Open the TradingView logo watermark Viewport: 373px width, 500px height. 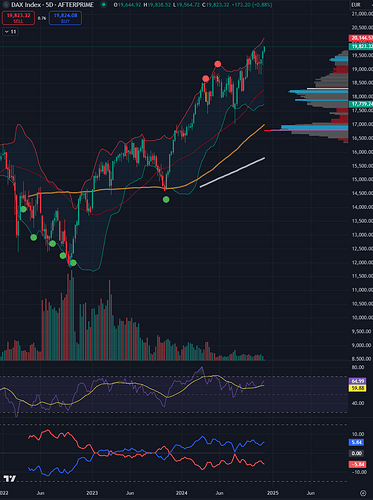click(10, 479)
